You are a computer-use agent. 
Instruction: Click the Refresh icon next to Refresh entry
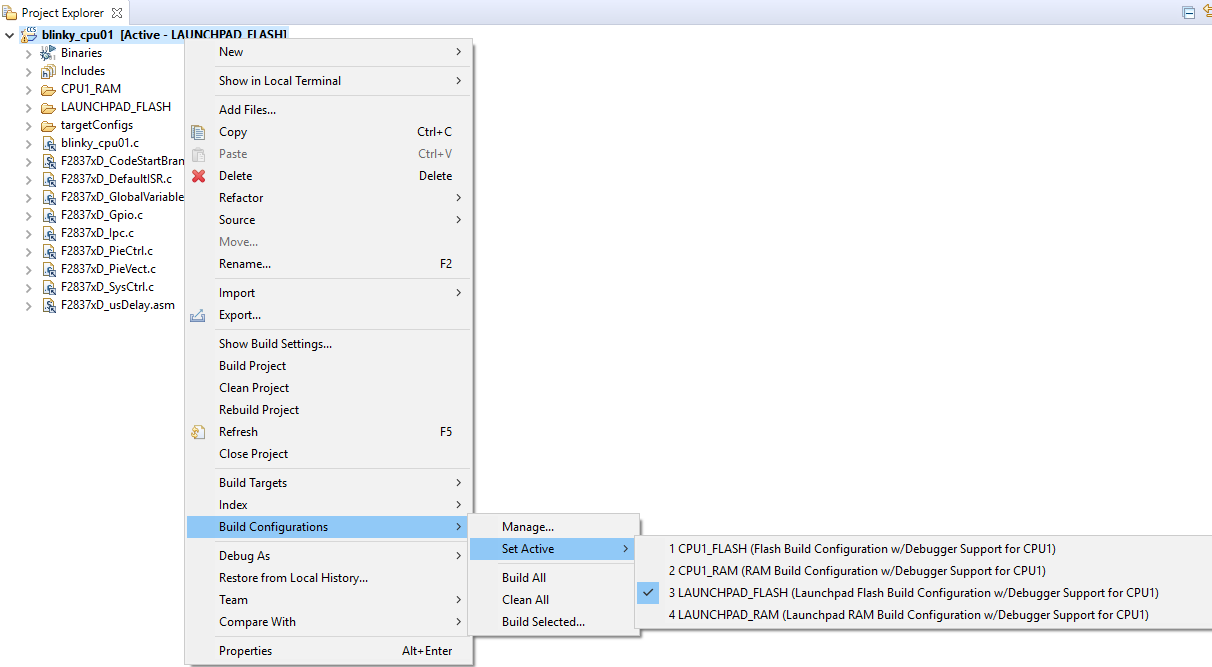197,431
